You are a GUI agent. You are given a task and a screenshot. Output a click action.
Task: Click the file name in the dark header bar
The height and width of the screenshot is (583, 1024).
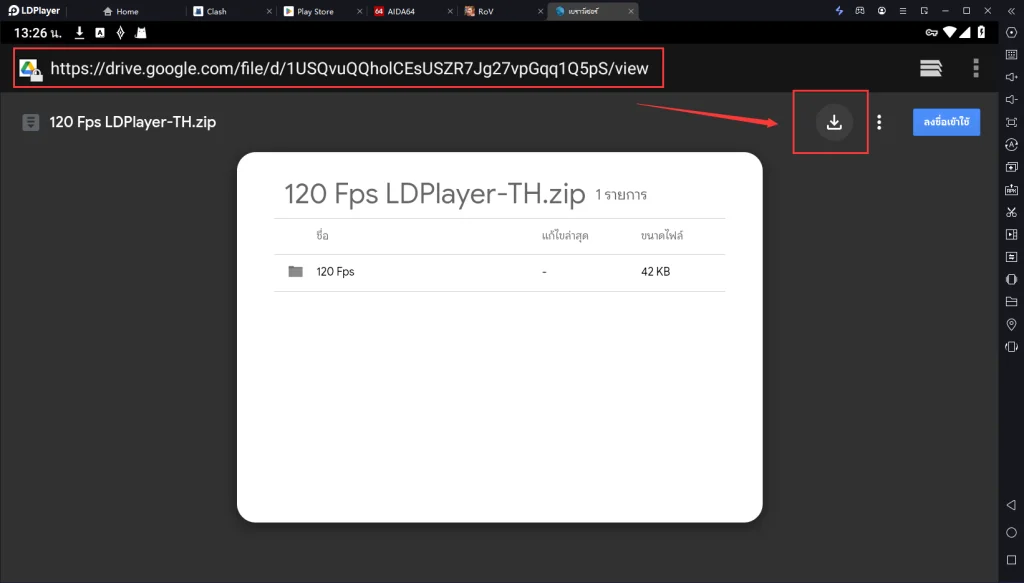coord(133,122)
